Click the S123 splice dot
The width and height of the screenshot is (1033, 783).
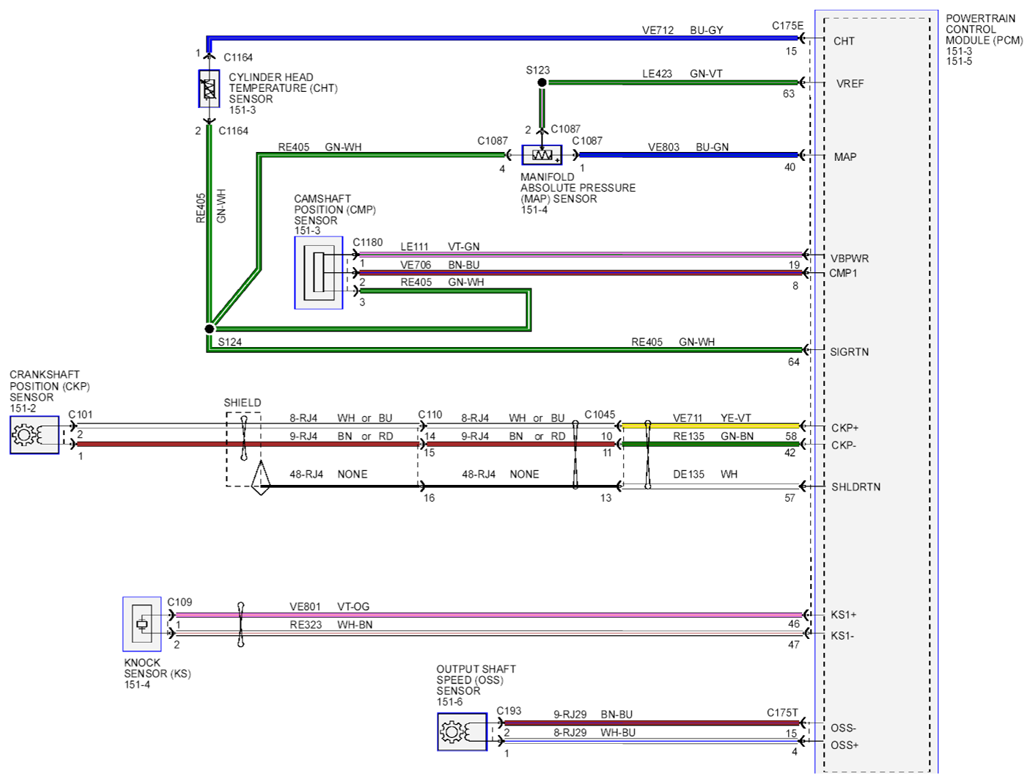tap(542, 82)
